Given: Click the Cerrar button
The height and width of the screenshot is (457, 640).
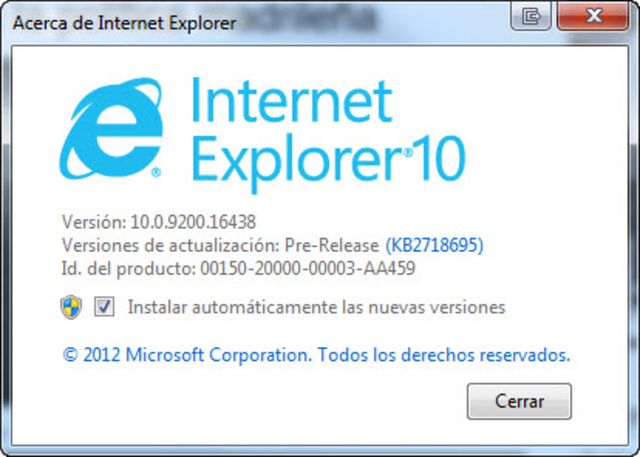Looking at the screenshot, I should pyautogui.click(x=519, y=401).
